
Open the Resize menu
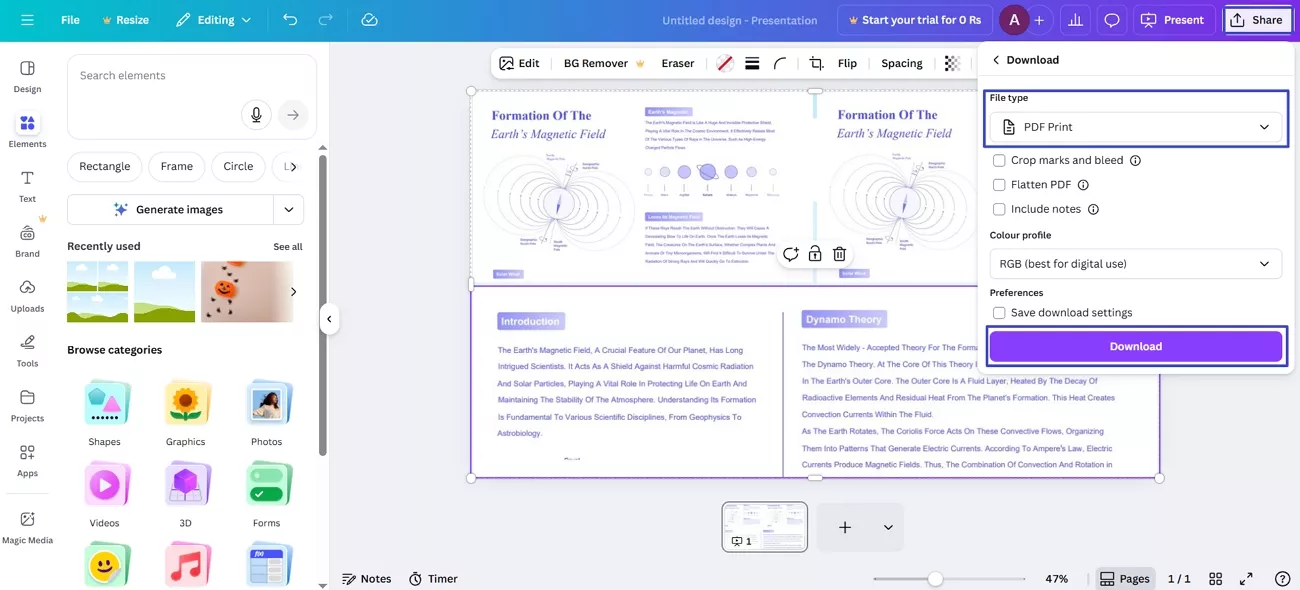tap(125, 20)
